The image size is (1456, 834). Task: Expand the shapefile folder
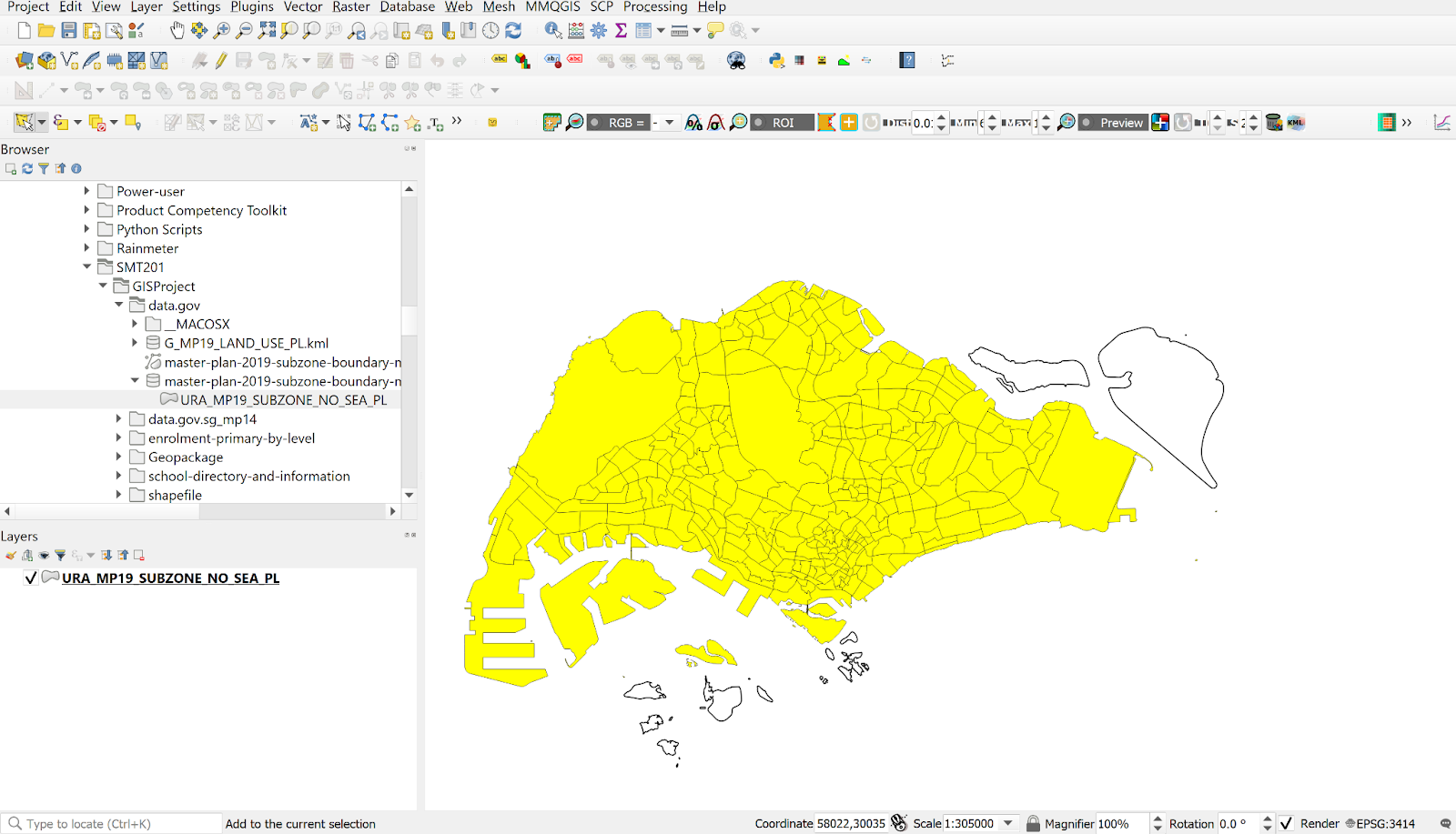click(119, 495)
